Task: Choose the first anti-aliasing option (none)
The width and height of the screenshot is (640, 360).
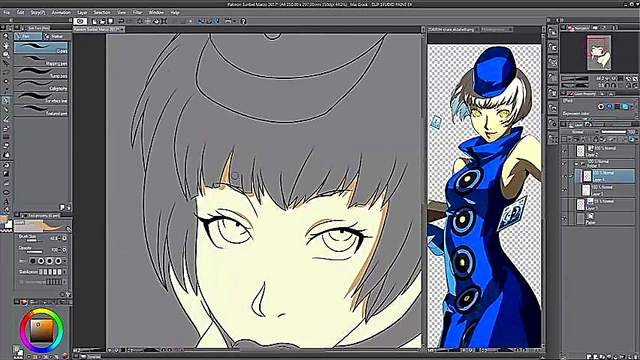Action: (x=33, y=261)
